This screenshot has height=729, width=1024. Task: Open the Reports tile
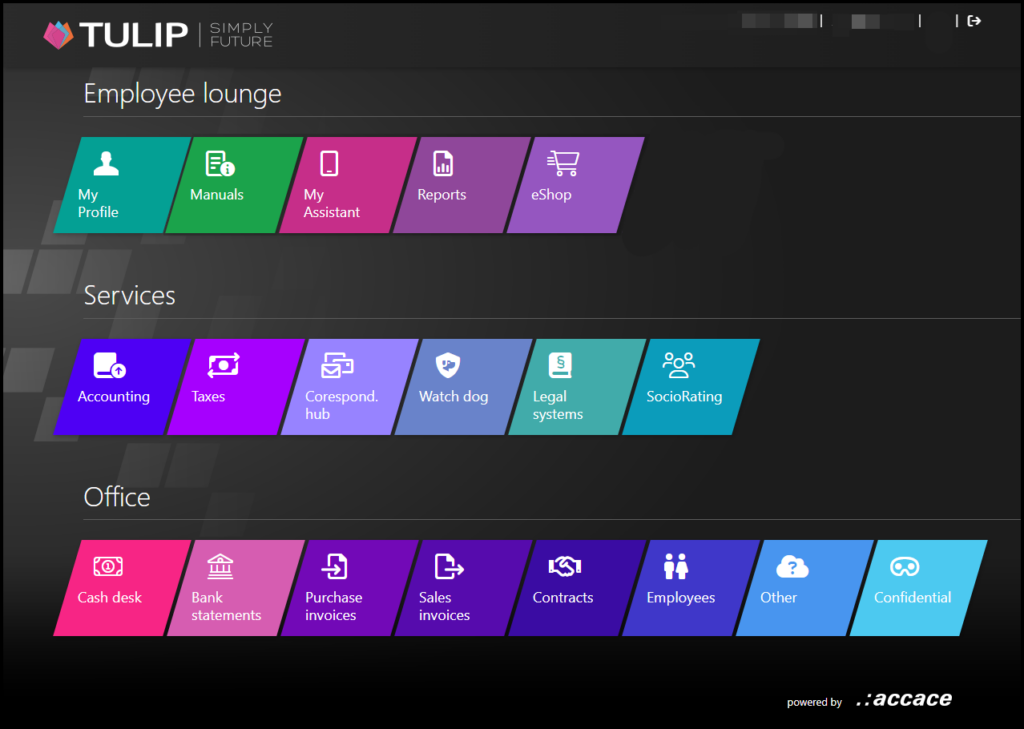[462, 185]
